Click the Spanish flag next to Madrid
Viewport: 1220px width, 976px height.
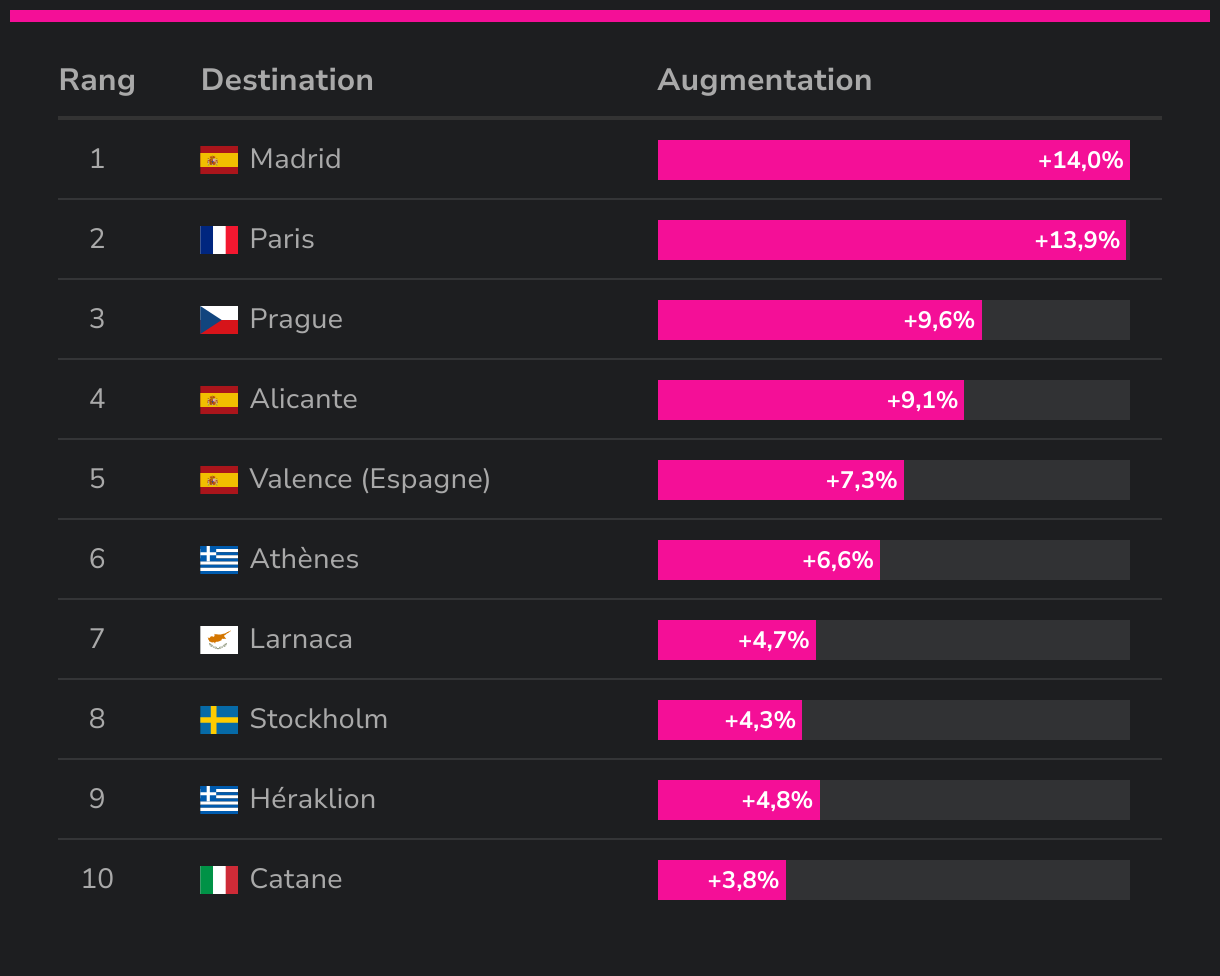(x=219, y=160)
